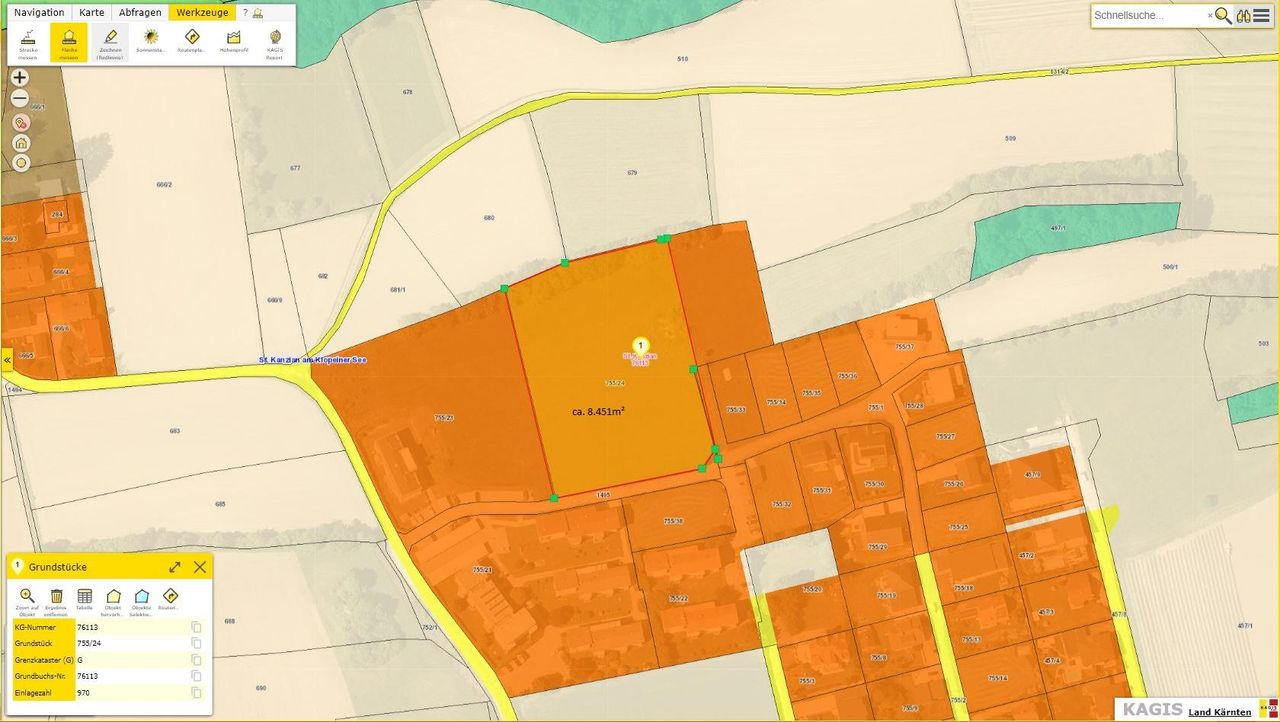The width and height of the screenshot is (1280, 722).
Task: Select the Strecke messen tool
Action: (27, 43)
